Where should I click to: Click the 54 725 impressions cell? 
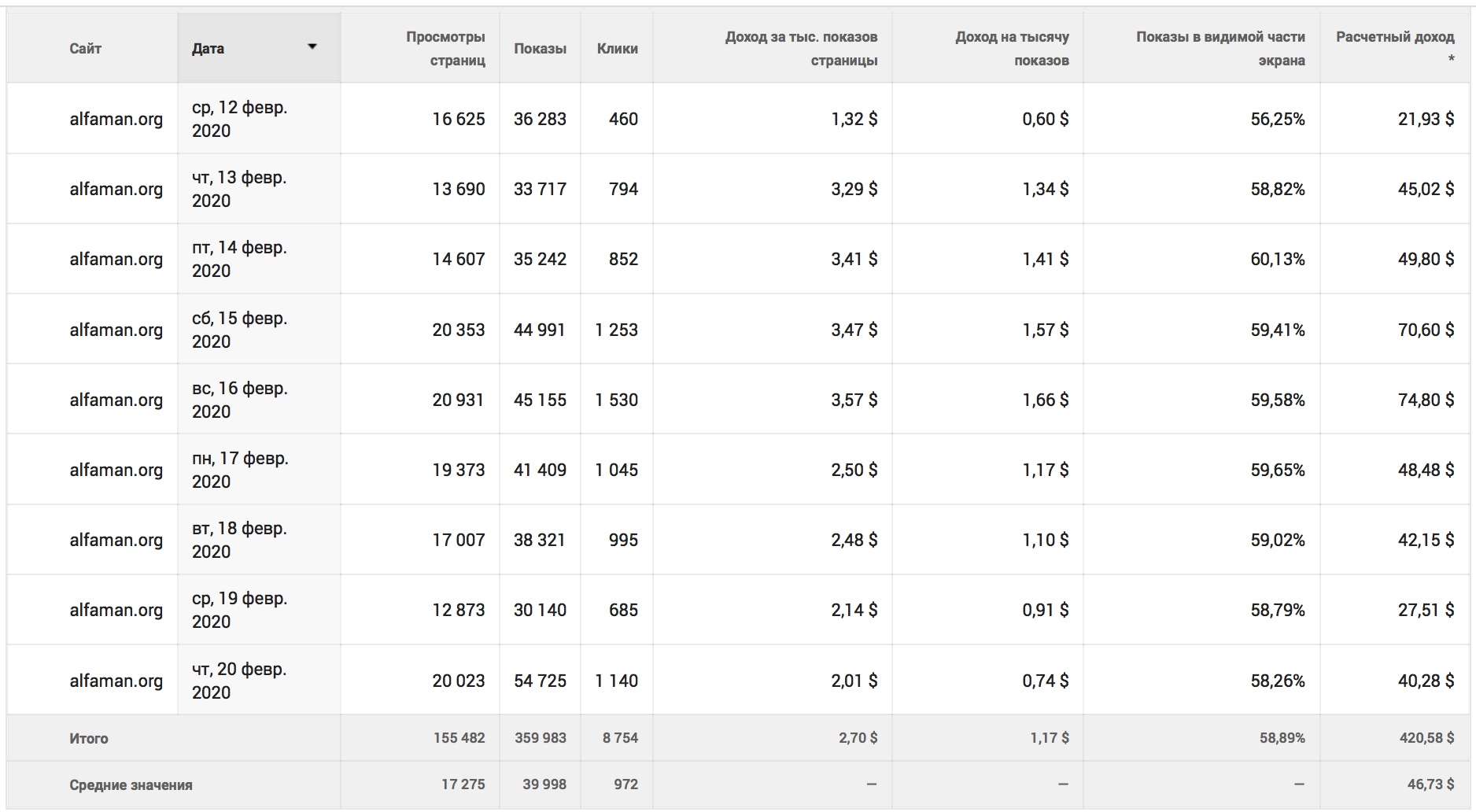pos(540,681)
